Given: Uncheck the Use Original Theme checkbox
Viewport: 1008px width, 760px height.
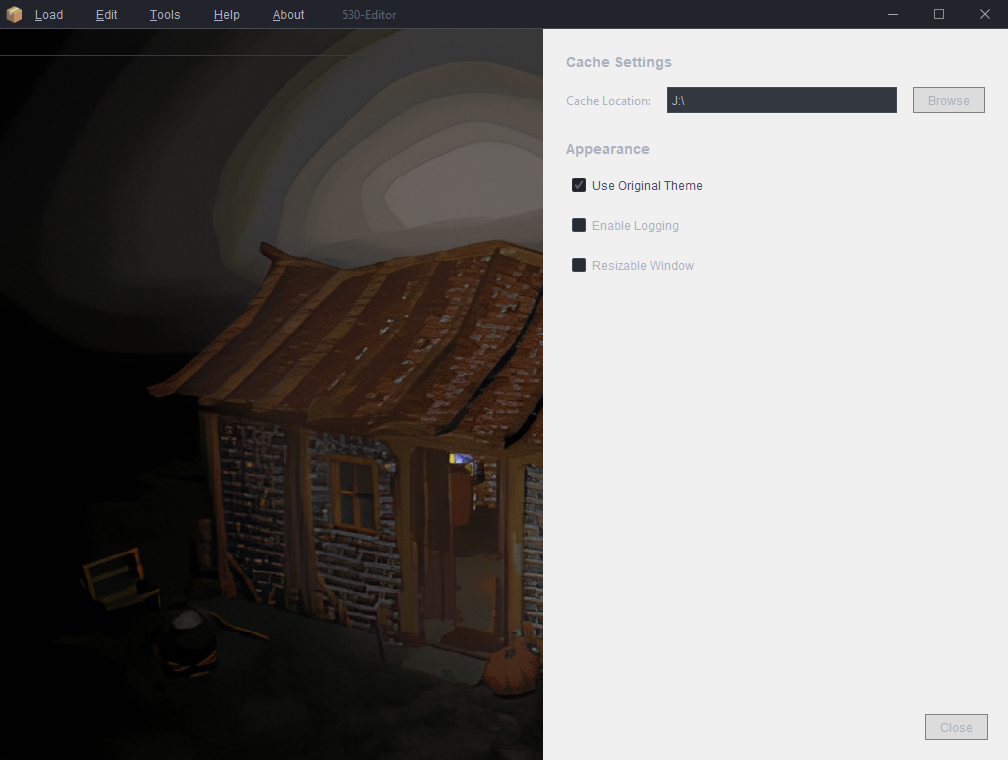Looking at the screenshot, I should tap(579, 185).
